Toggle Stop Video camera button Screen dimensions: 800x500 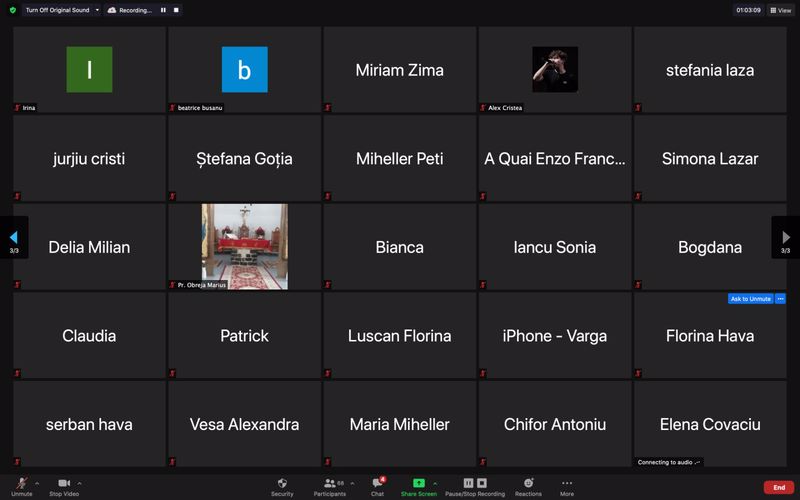(64, 483)
